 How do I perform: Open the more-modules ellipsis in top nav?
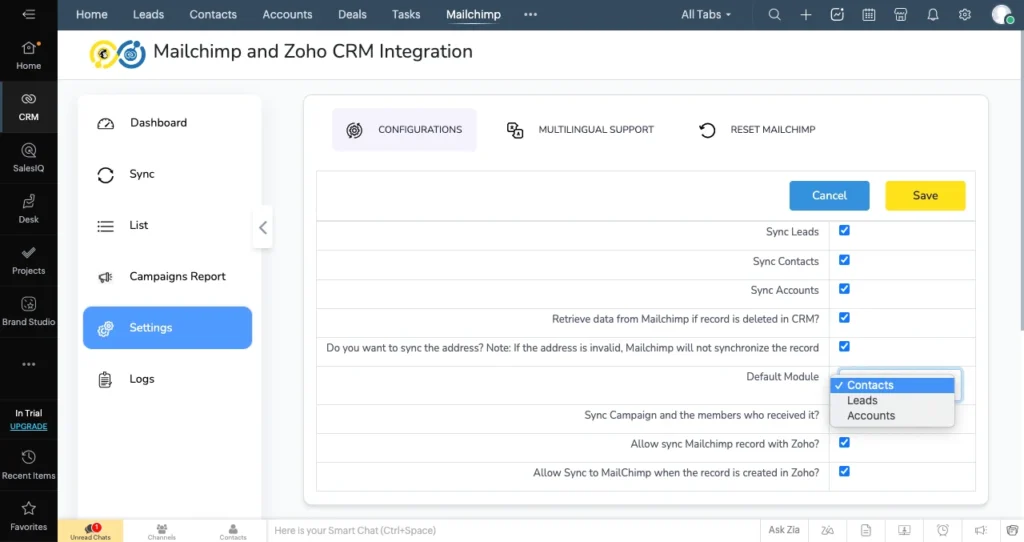[530, 14]
